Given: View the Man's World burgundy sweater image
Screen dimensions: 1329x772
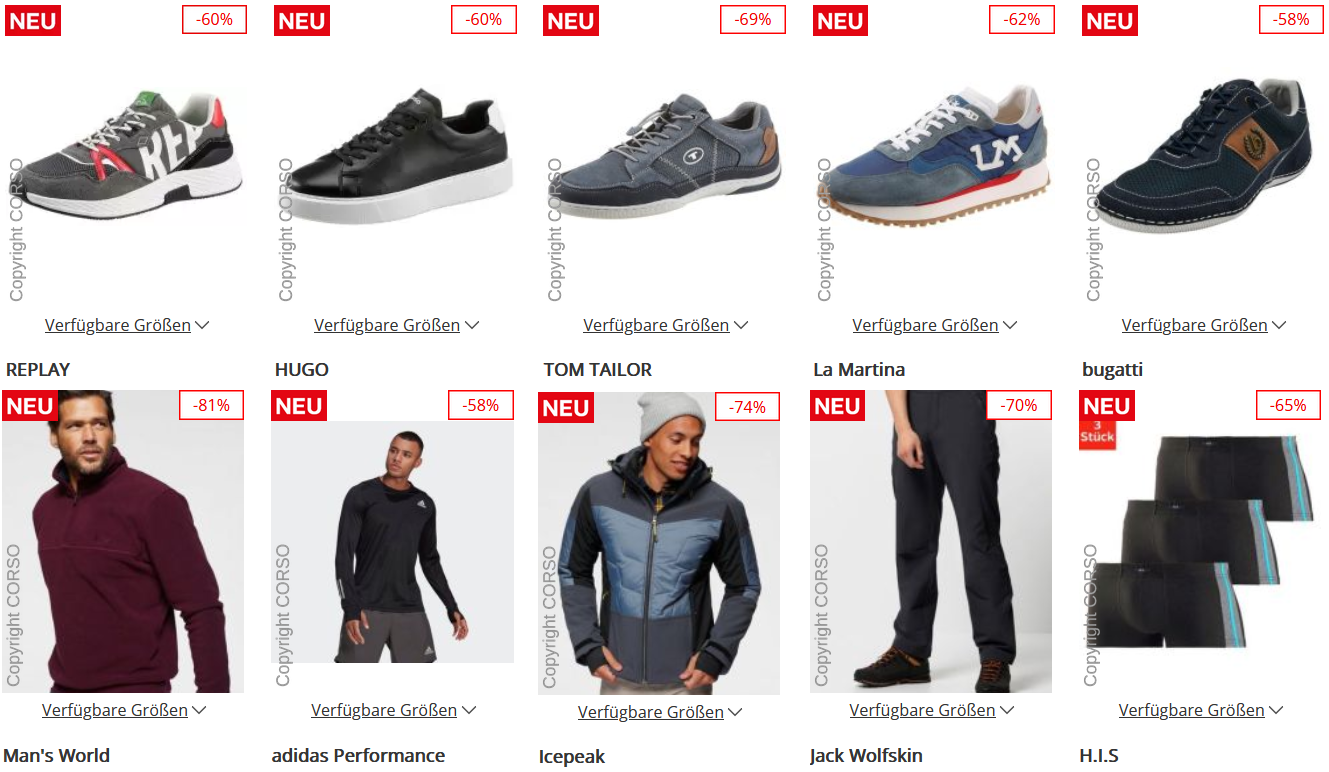Looking at the screenshot, I should pos(123,541).
